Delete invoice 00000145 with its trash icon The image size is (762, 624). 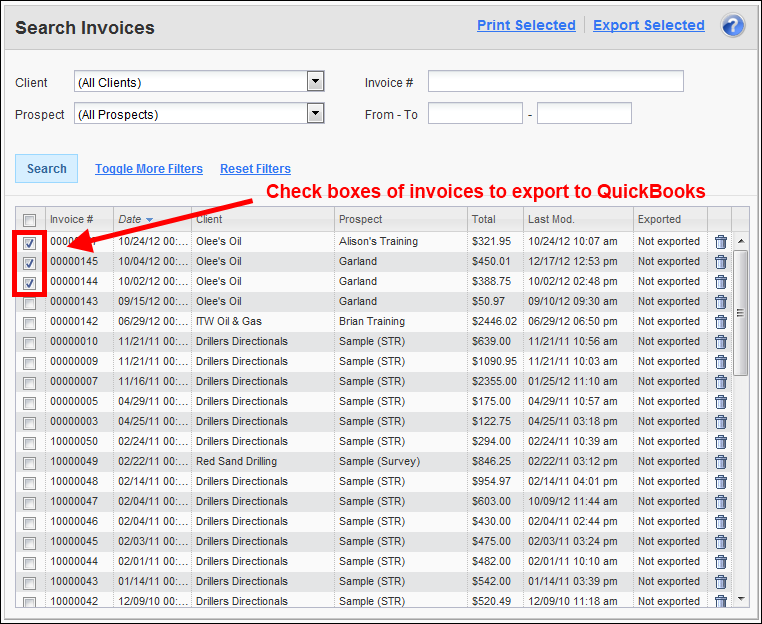tap(720, 262)
